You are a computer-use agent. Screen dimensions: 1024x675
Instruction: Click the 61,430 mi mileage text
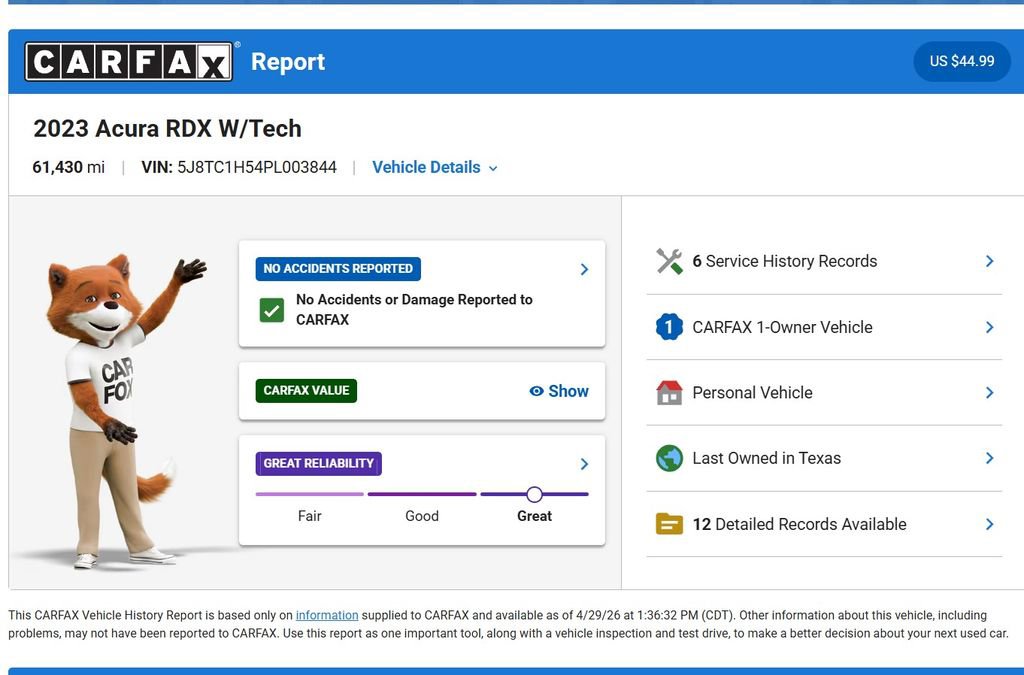click(x=69, y=167)
